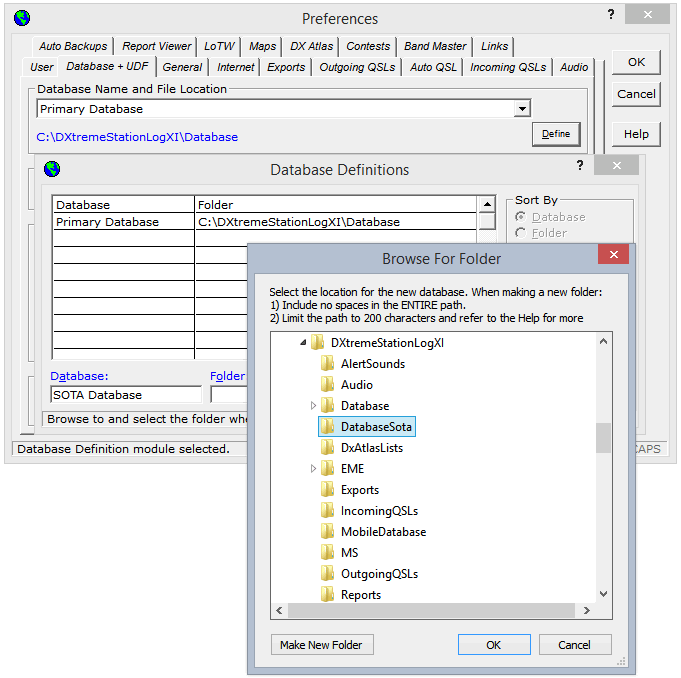
Task: Expand the EME folder node
Action: pyautogui.click(x=313, y=469)
